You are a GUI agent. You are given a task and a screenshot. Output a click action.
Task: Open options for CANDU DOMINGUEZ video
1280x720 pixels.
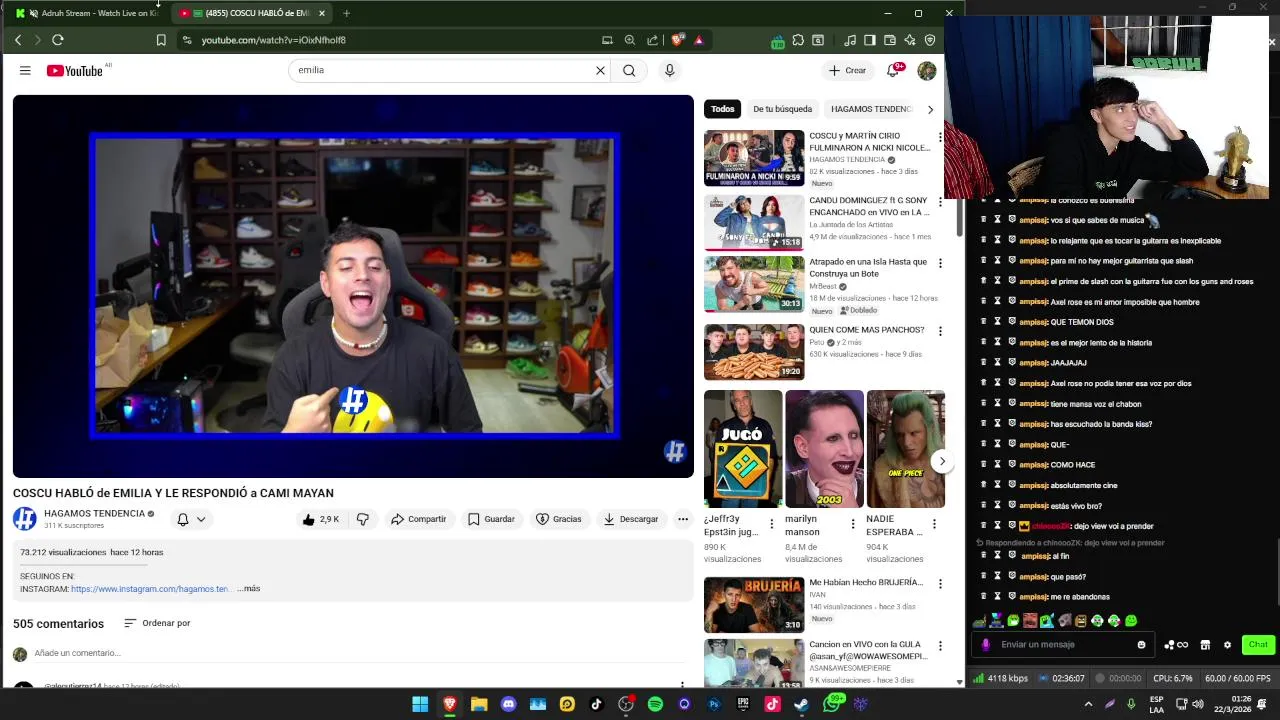939,202
